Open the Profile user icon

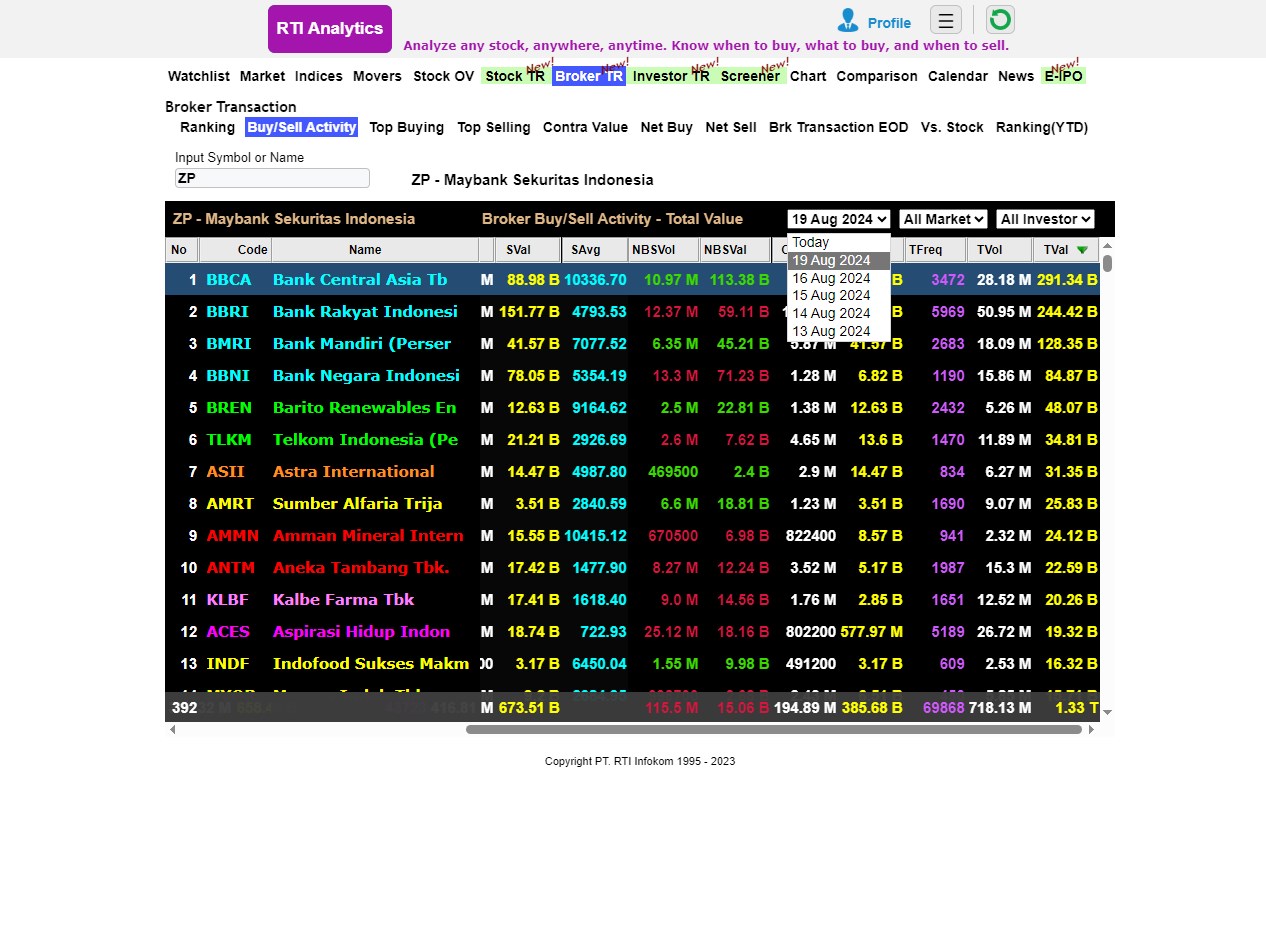click(848, 21)
